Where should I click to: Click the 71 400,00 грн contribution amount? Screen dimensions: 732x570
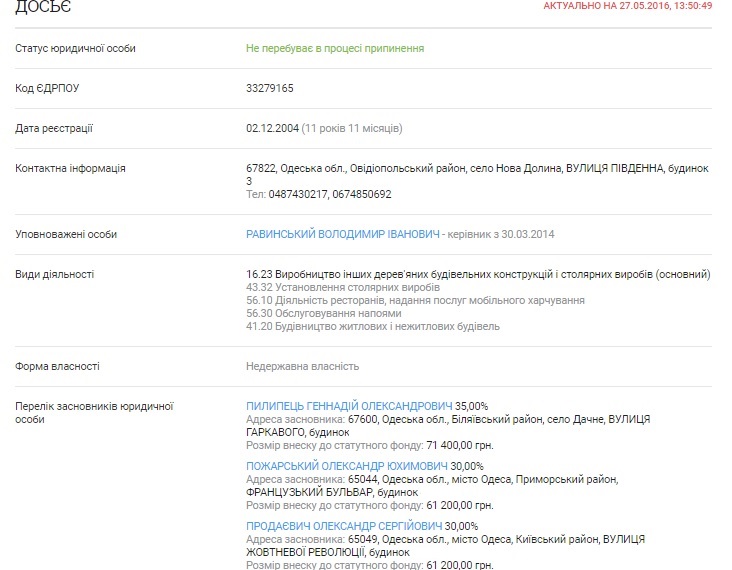458,445
